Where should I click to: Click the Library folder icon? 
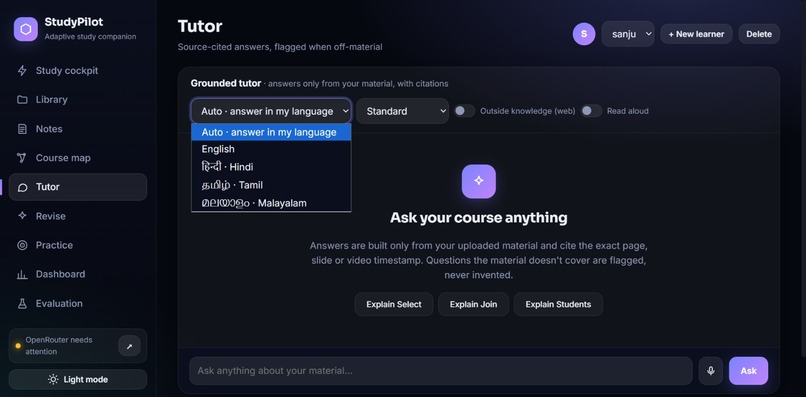pyautogui.click(x=22, y=99)
